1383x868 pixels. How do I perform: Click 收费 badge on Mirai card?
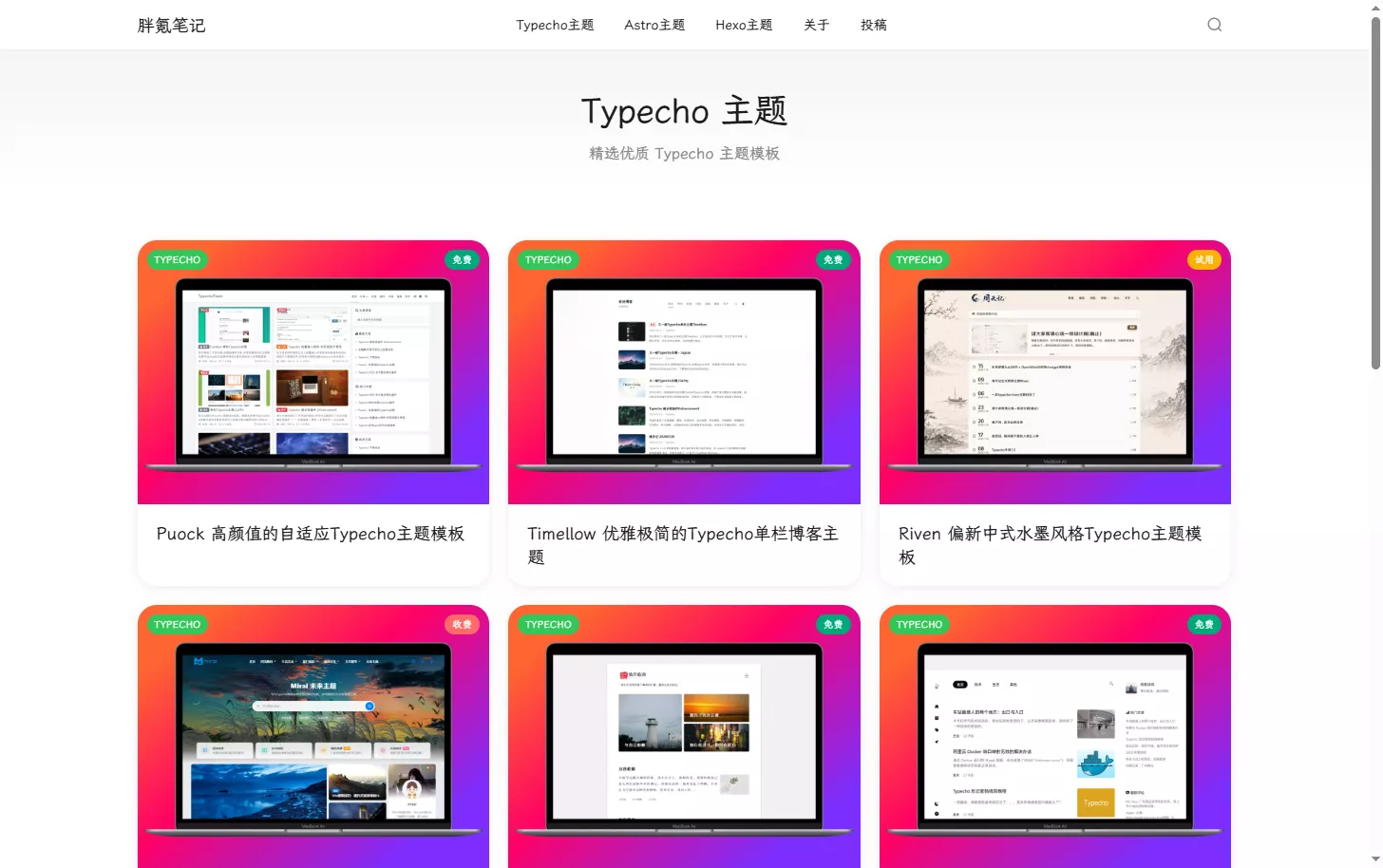[x=462, y=624]
